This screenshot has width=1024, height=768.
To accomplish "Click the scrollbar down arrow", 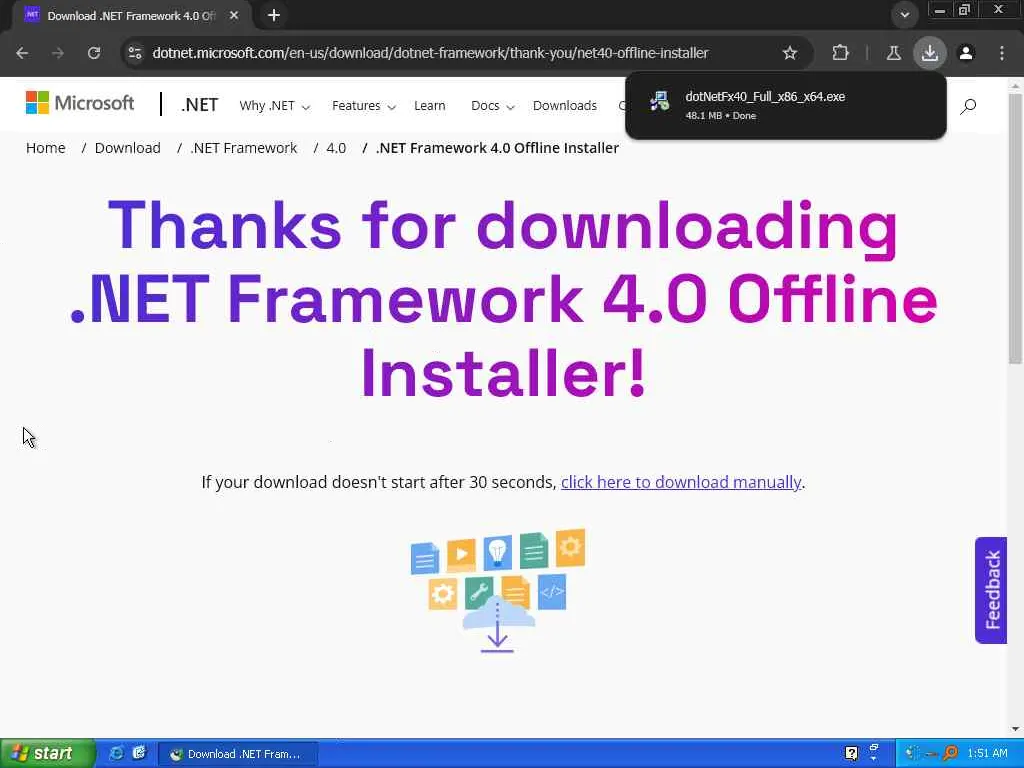I will [x=1015, y=729].
